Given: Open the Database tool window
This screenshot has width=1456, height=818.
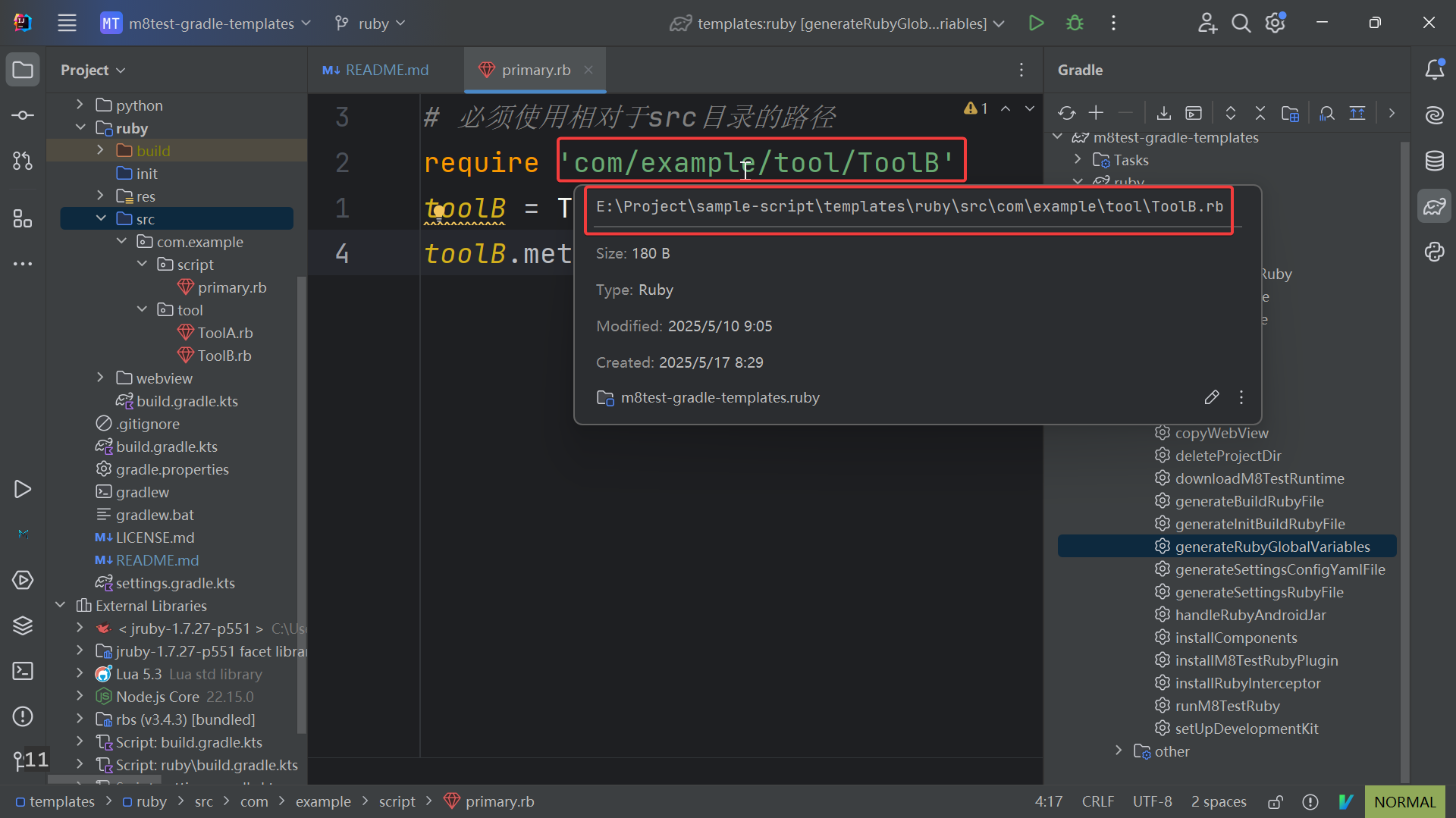Looking at the screenshot, I should (x=1434, y=161).
